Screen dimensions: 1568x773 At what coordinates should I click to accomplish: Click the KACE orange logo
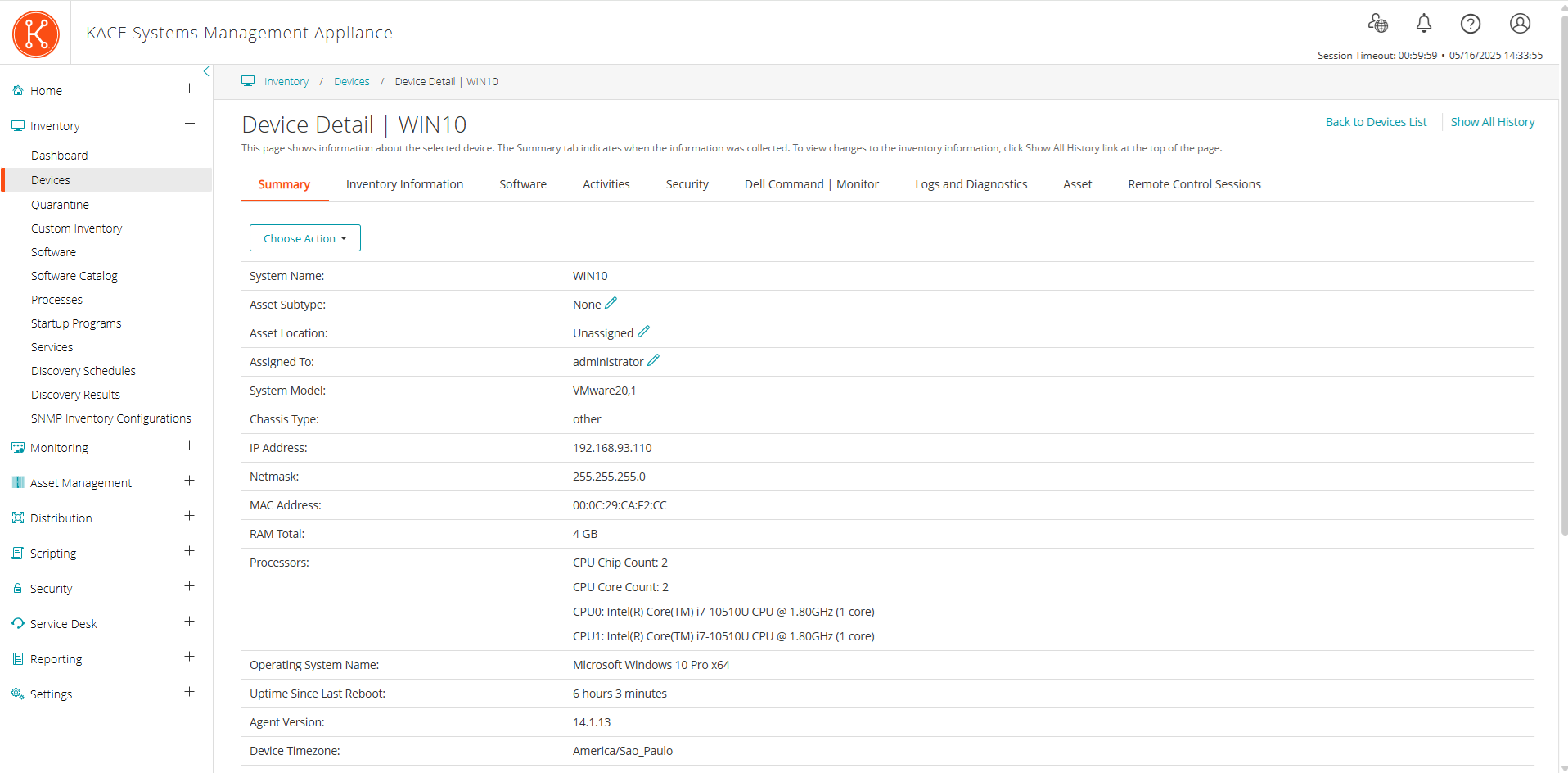tap(36, 34)
